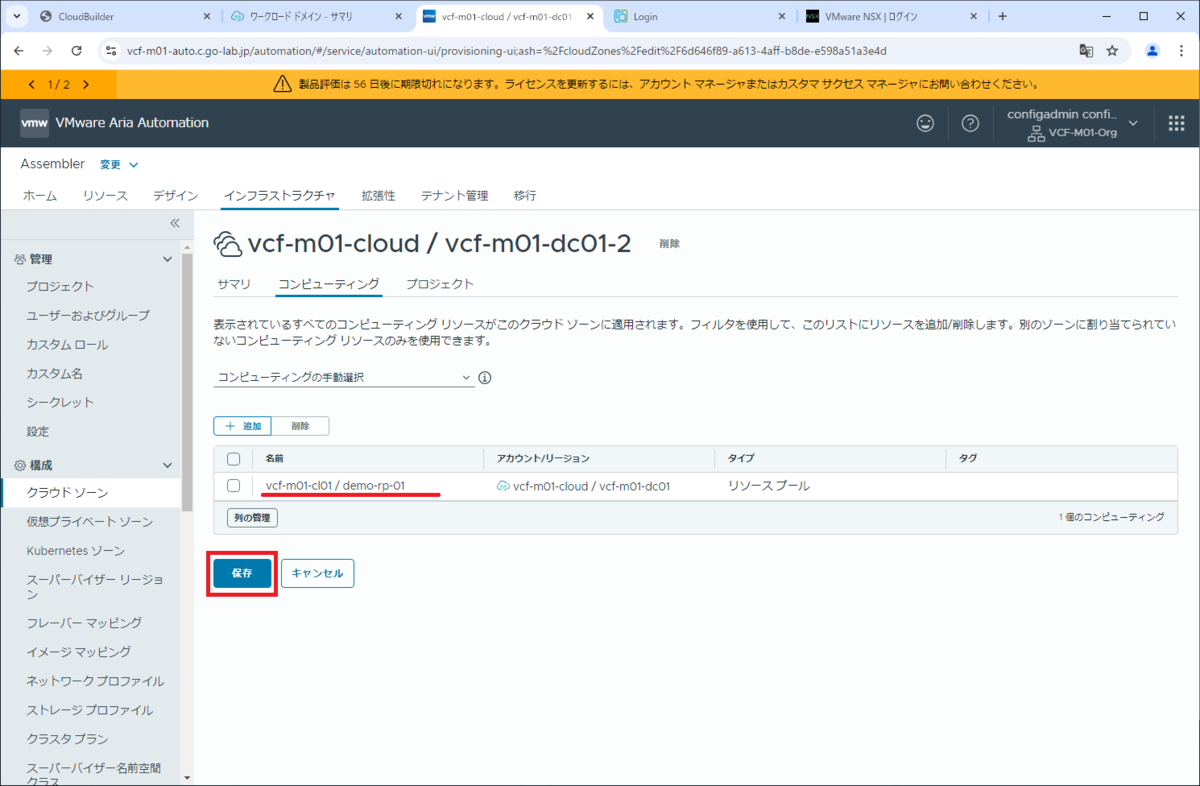Open the help question mark icon
Viewport: 1200px width, 786px height.
coord(970,123)
